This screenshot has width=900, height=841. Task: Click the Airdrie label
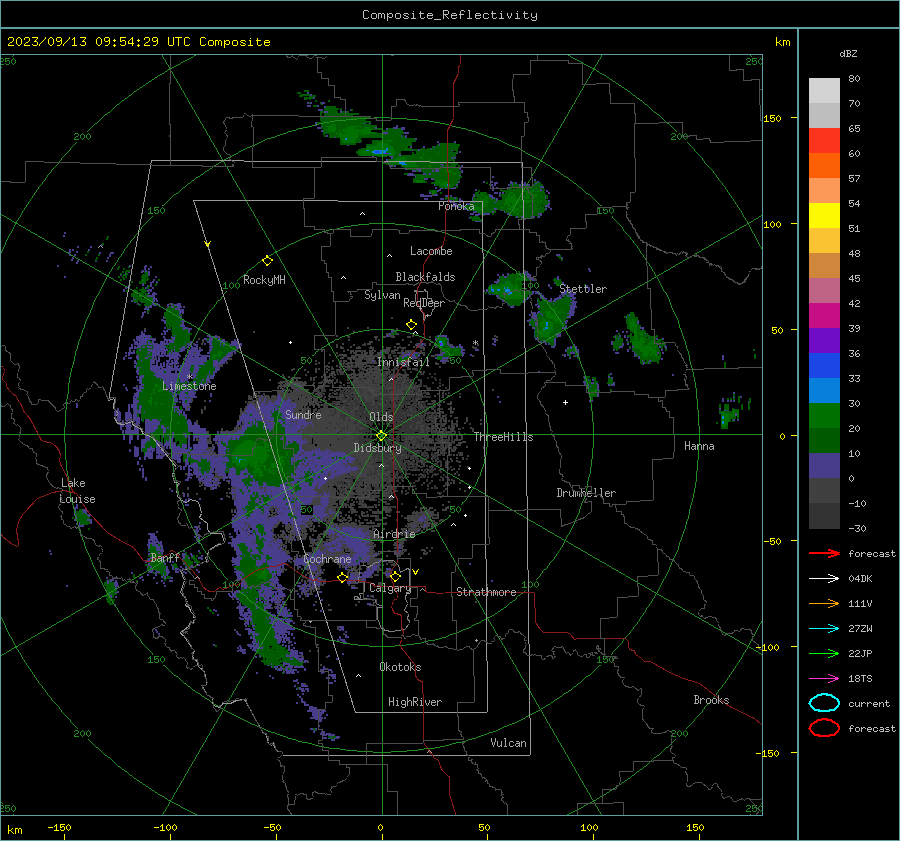394,534
